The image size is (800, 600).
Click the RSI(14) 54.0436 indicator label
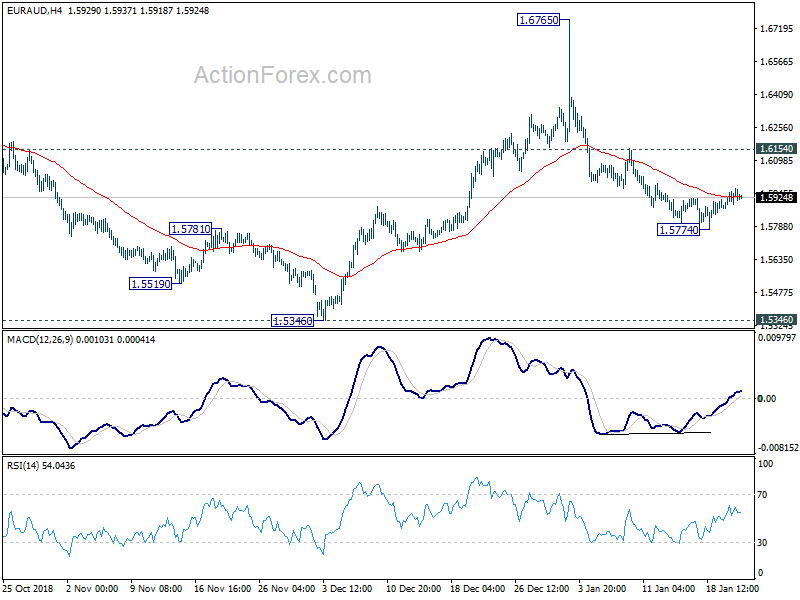(41, 466)
